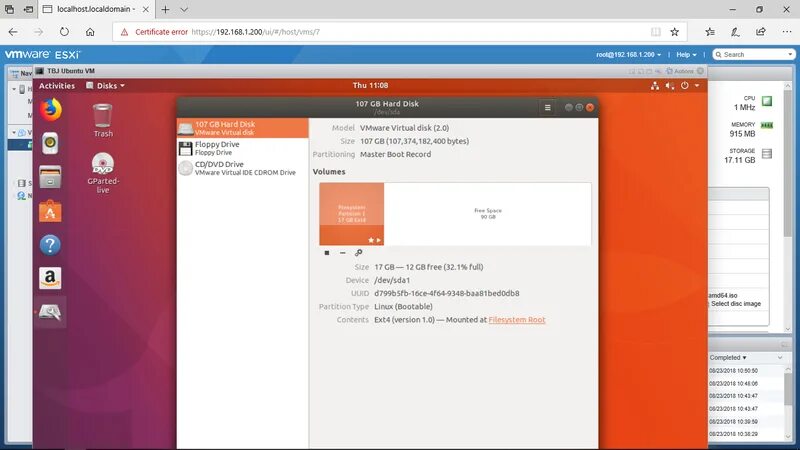Toggle browser reading view icon

coord(656,32)
